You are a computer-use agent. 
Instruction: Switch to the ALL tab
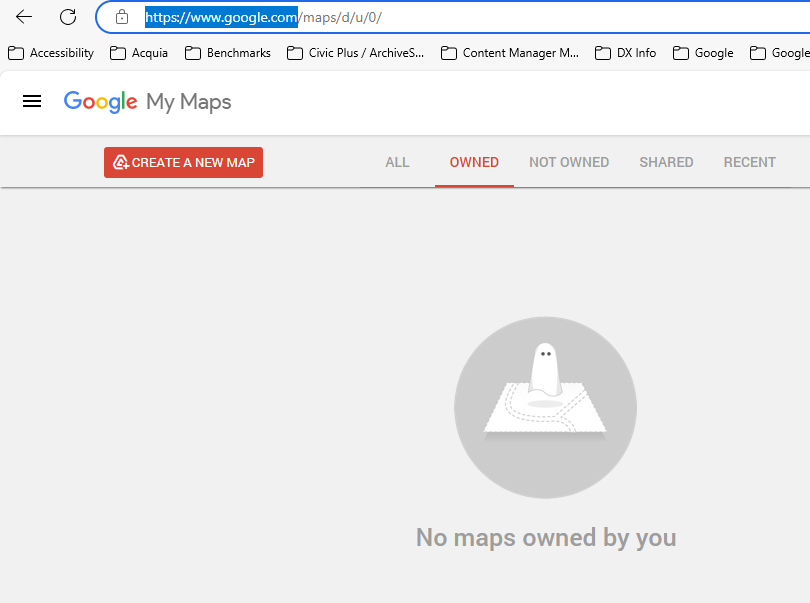pos(397,162)
